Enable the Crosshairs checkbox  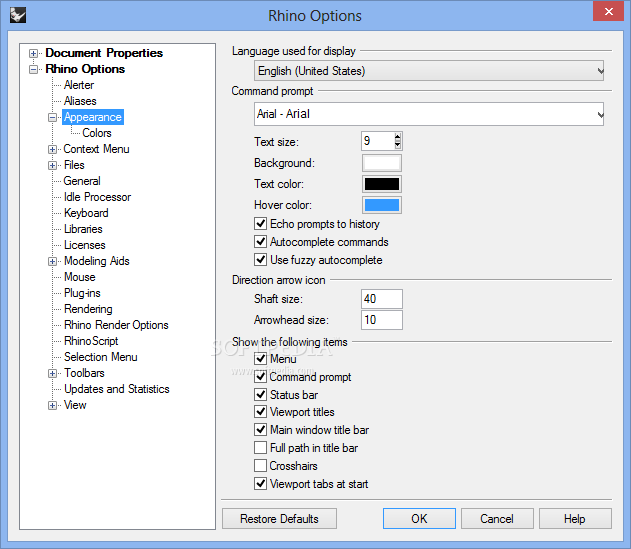260,466
